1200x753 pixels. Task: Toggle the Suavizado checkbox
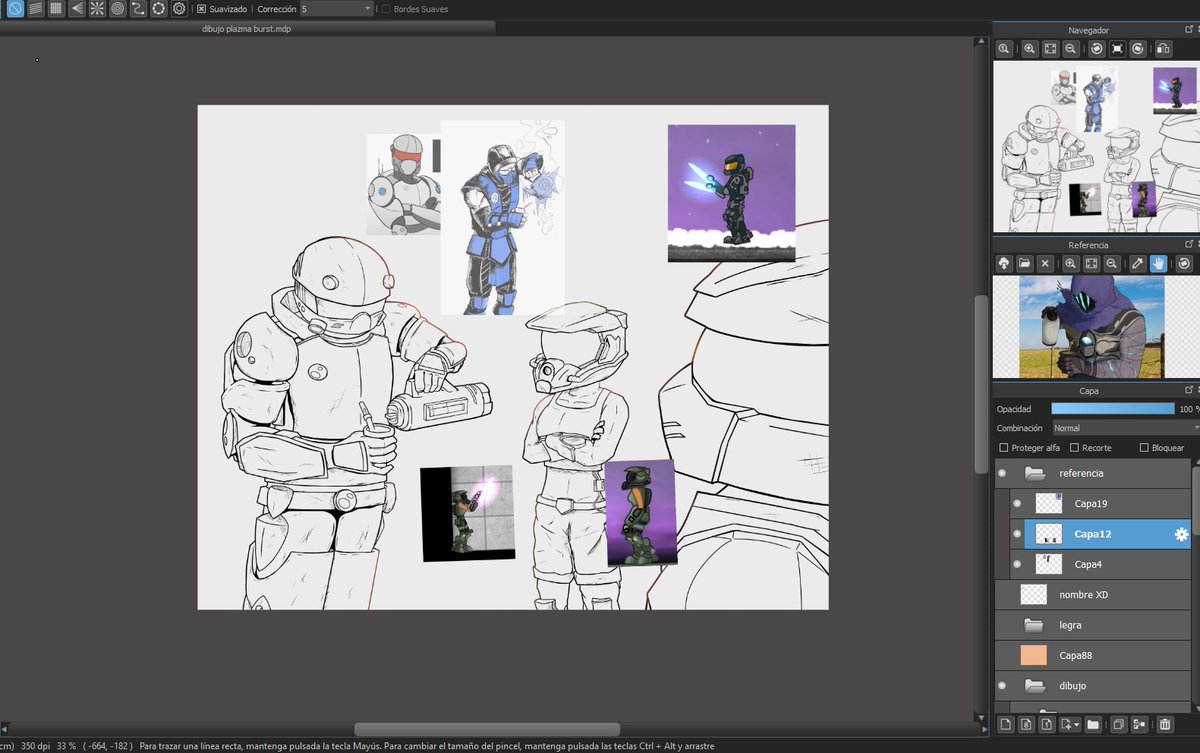pyautogui.click(x=202, y=9)
